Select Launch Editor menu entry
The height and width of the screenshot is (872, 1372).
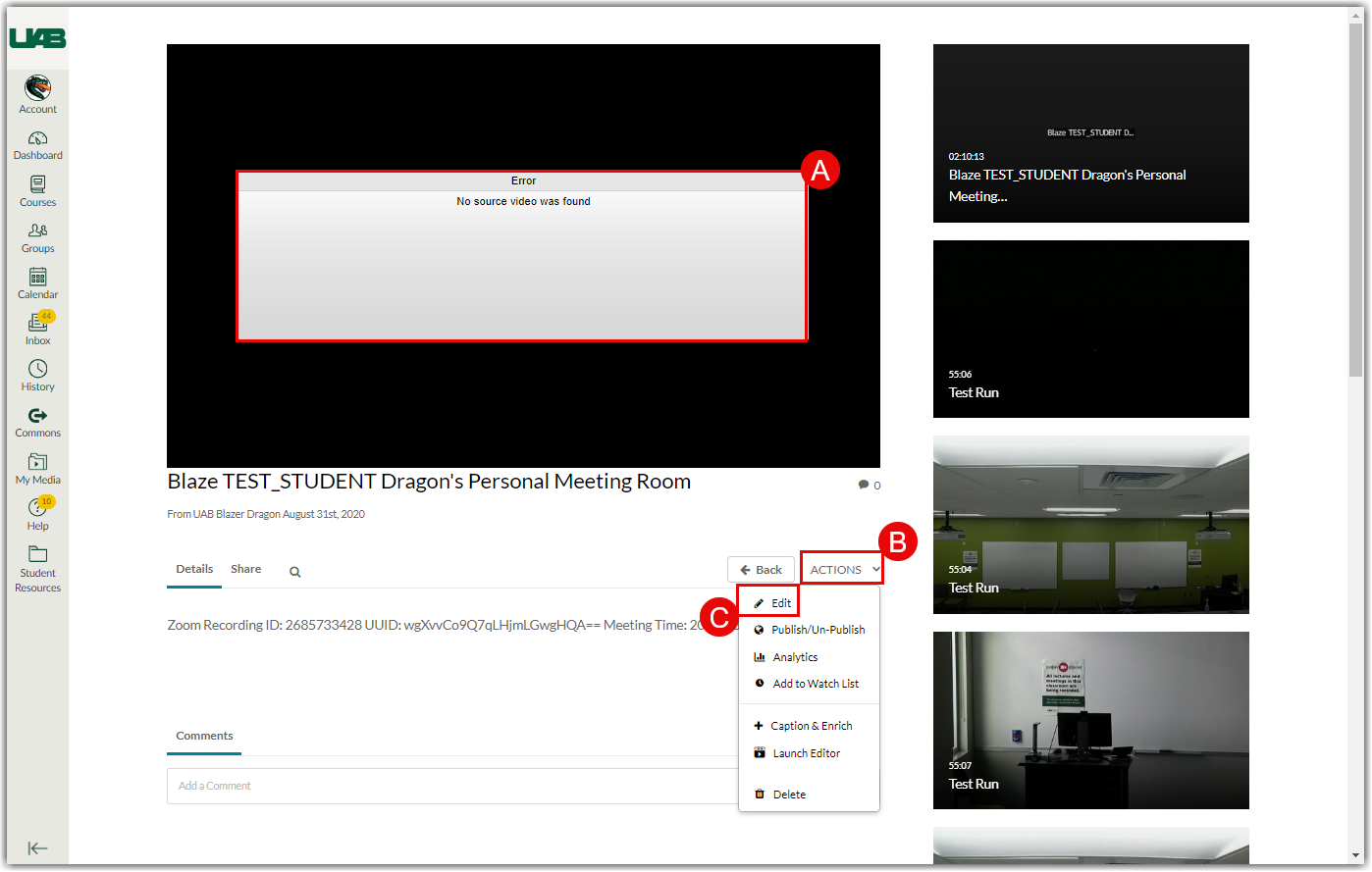pyautogui.click(x=806, y=753)
